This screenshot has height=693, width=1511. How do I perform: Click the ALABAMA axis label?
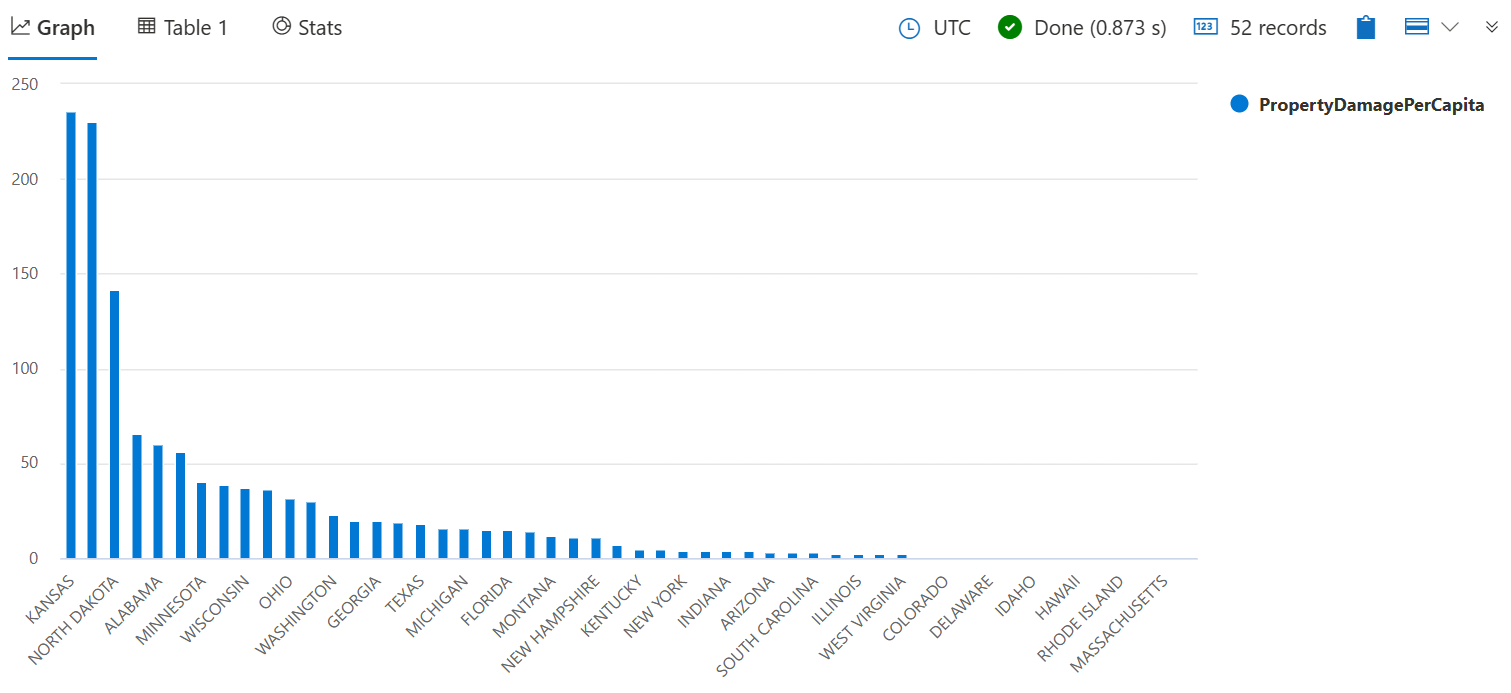pyautogui.click(x=135, y=603)
